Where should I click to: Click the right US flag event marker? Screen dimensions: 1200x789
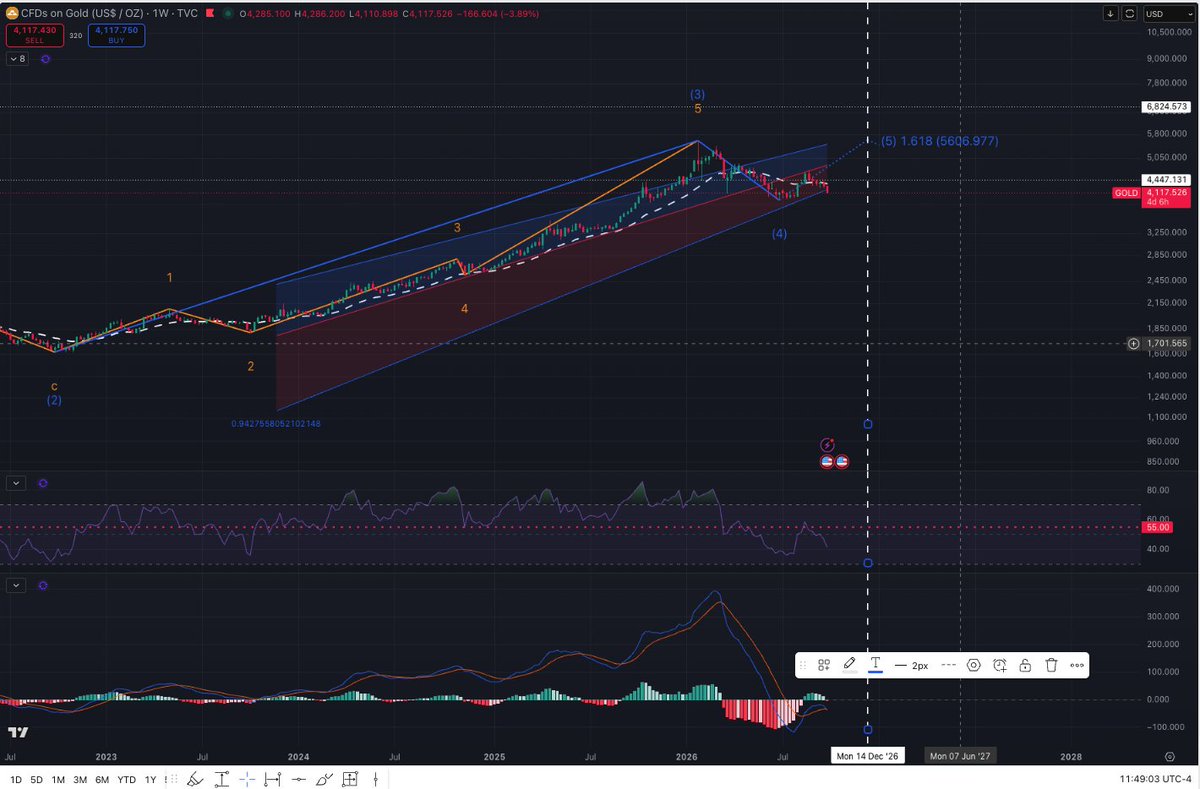[x=842, y=461]
